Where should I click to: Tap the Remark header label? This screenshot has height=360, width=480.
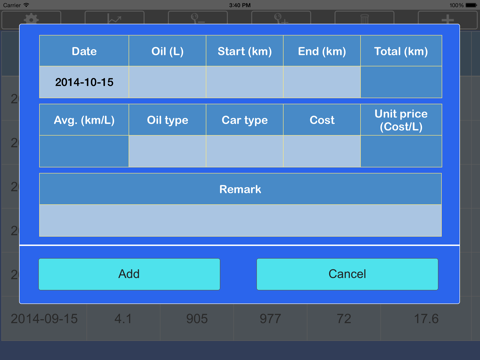coord(240,189)
